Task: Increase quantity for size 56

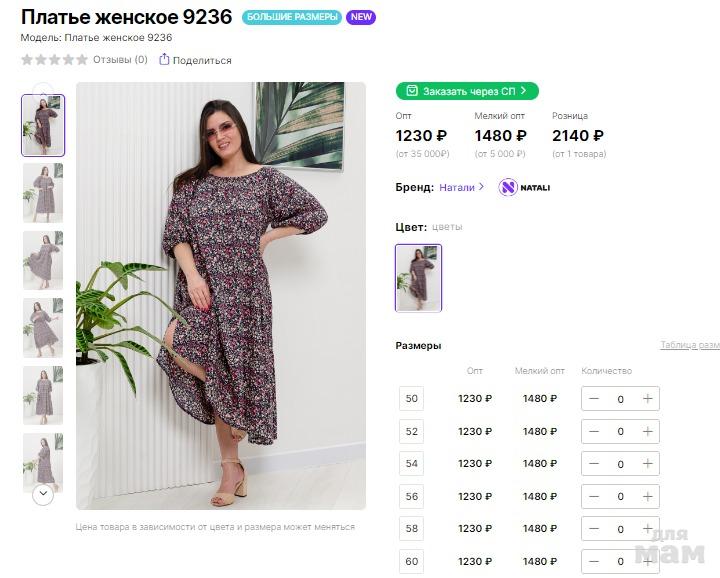Action: [x=648, y=497]
